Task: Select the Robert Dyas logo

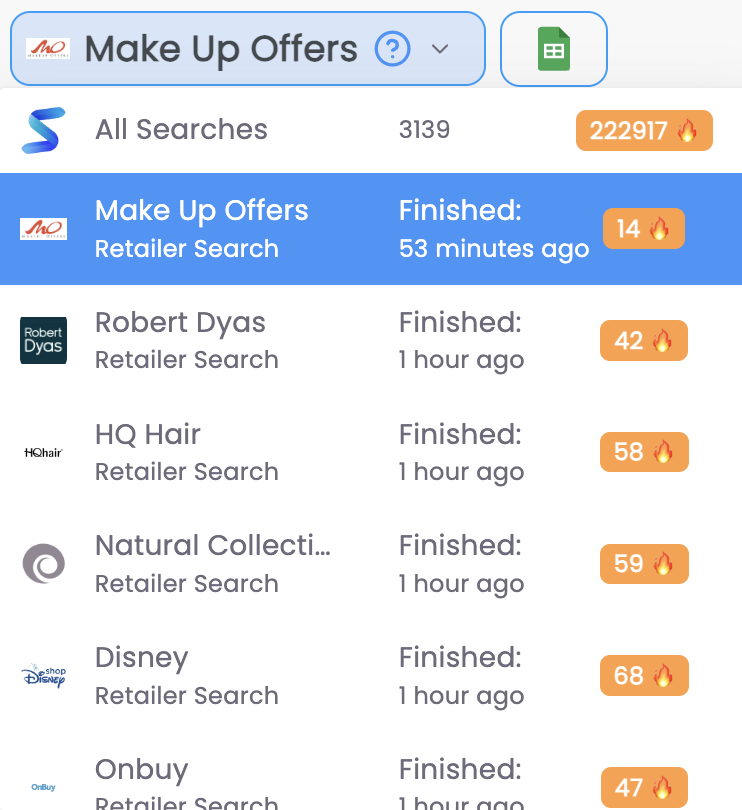Action: [43, 340]
